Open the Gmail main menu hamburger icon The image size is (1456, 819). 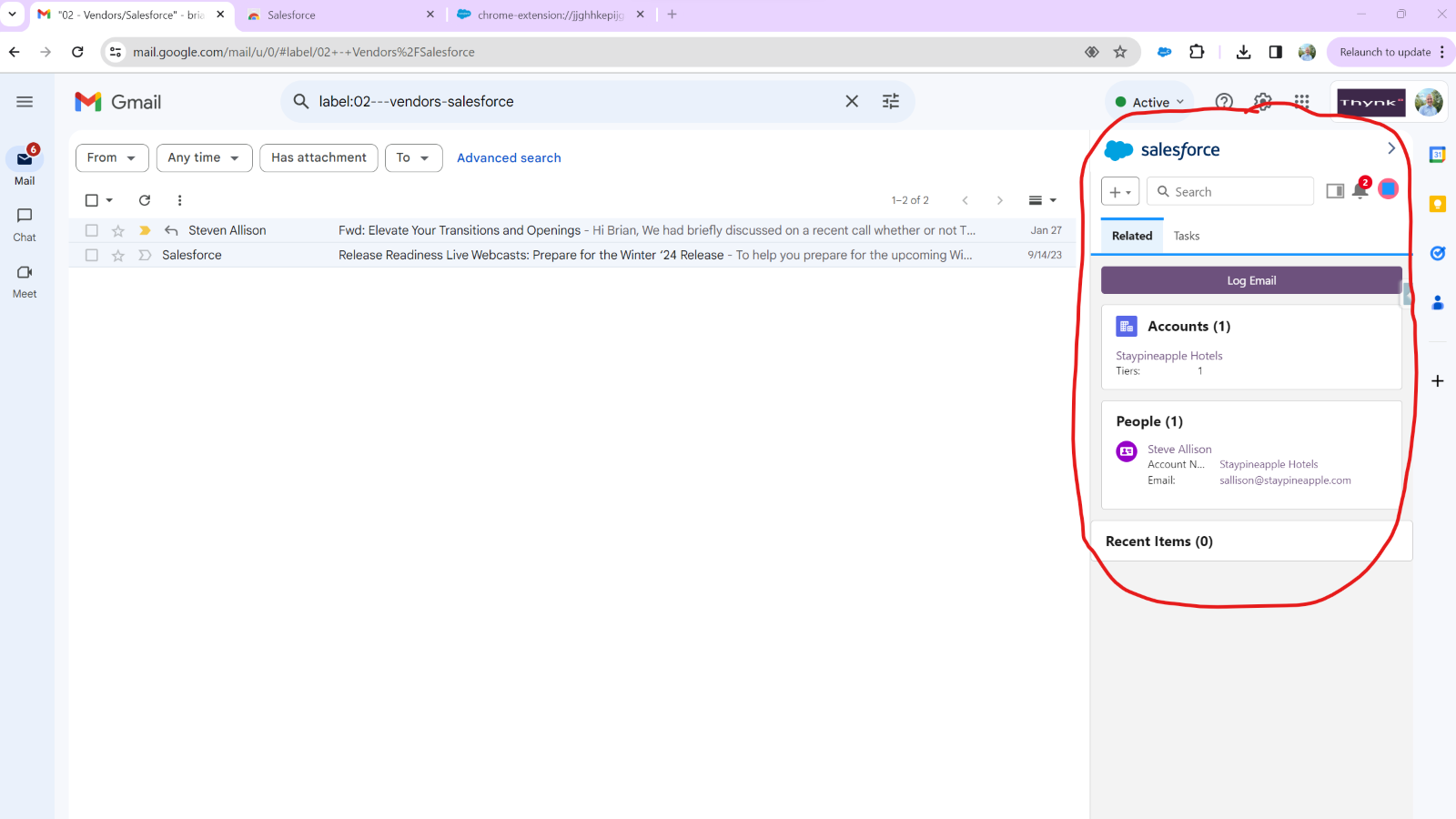(25, 102)
